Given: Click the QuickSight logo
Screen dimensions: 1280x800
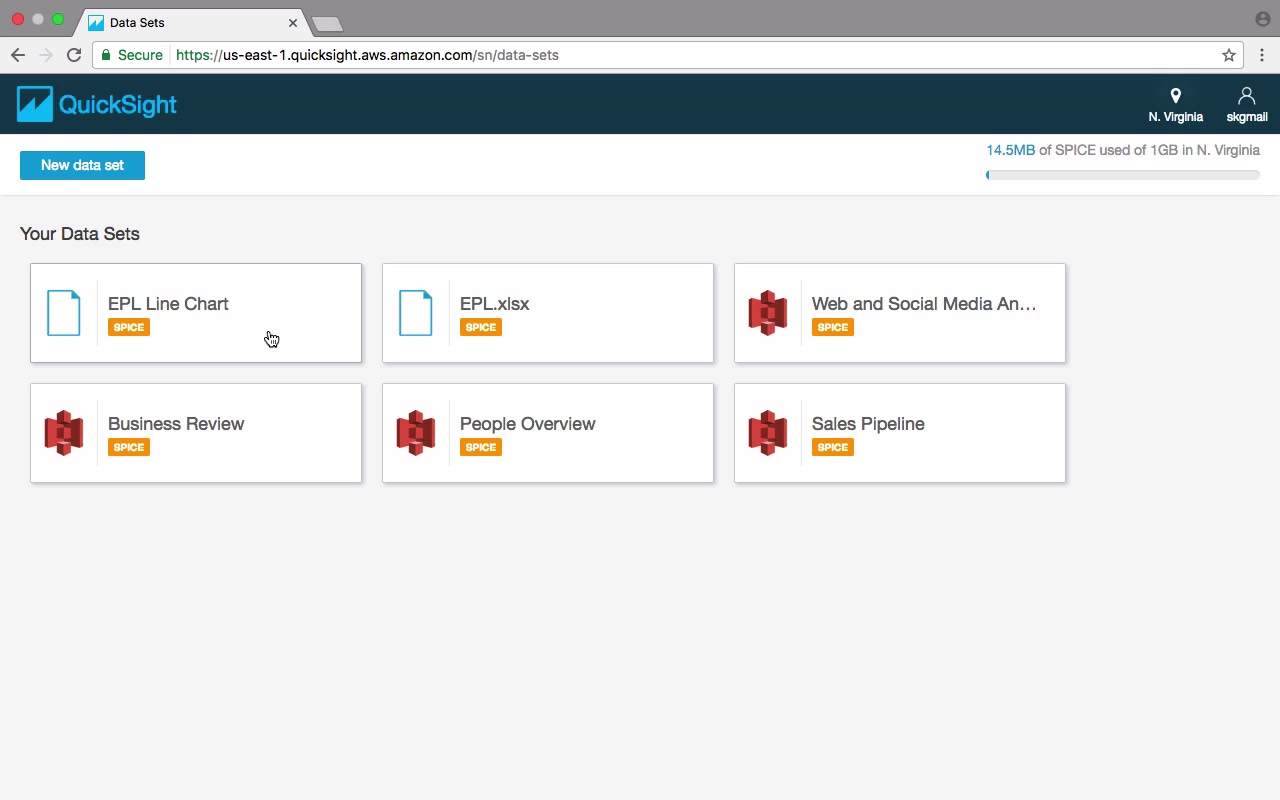Looking at the screenshot, I should tap(97, 104).
